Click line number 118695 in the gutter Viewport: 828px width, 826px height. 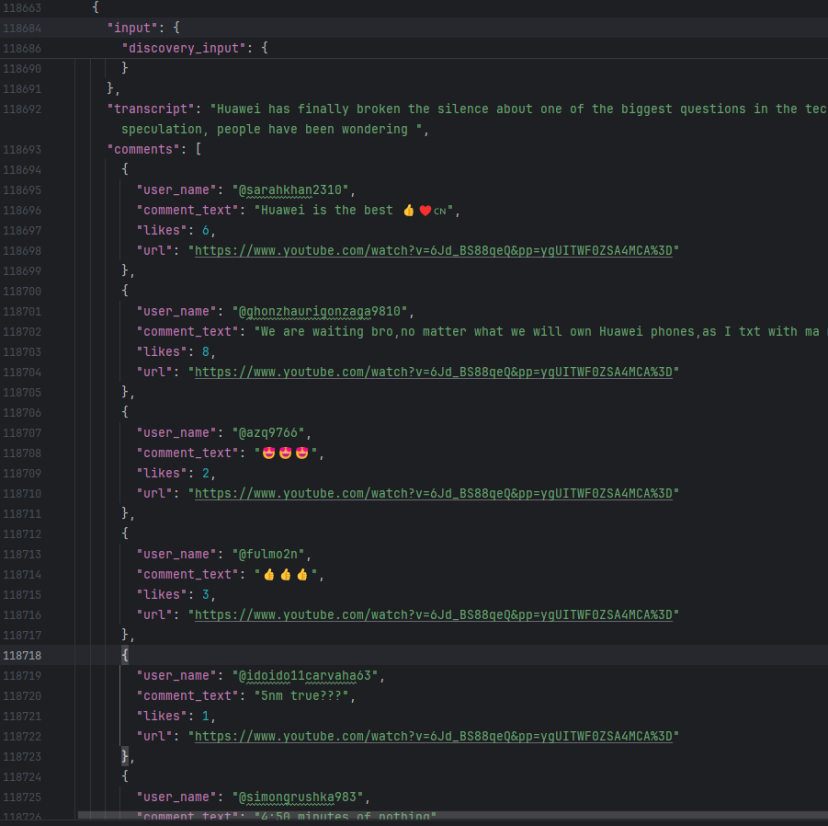click(22, 190)
